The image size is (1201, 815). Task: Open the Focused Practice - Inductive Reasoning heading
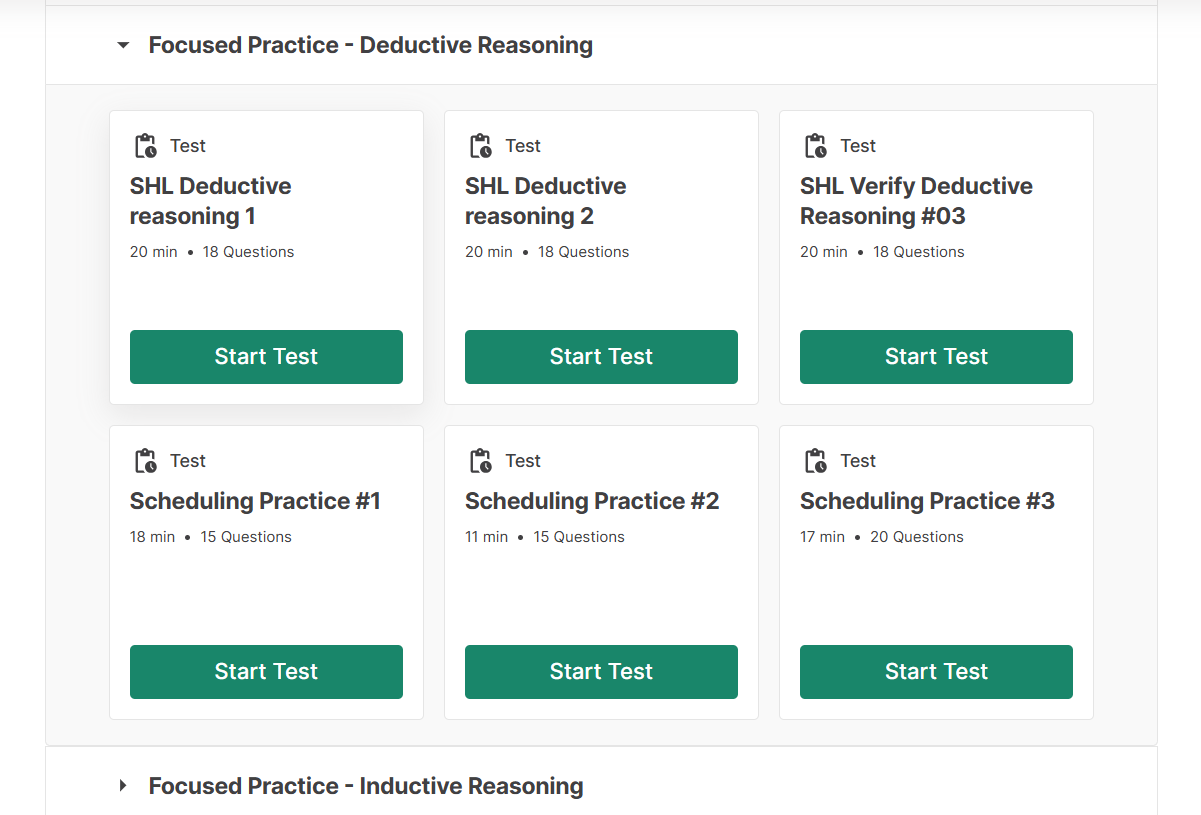coord(366,786)
